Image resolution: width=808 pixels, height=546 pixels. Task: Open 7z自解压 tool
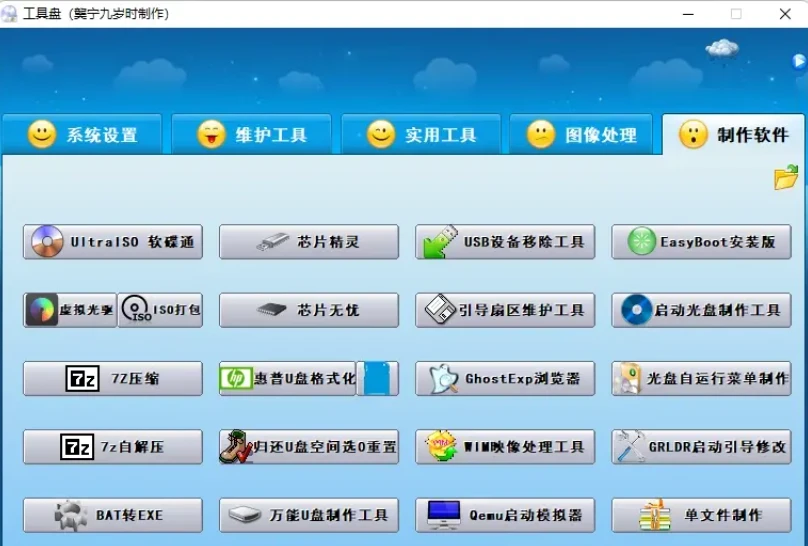coord(113,447)
